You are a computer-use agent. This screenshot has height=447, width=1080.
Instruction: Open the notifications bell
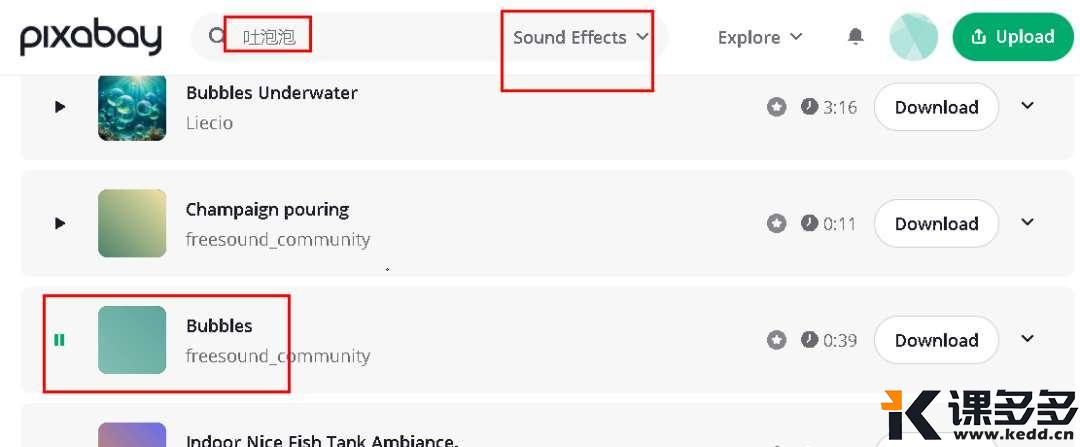[x=855, y=37]
